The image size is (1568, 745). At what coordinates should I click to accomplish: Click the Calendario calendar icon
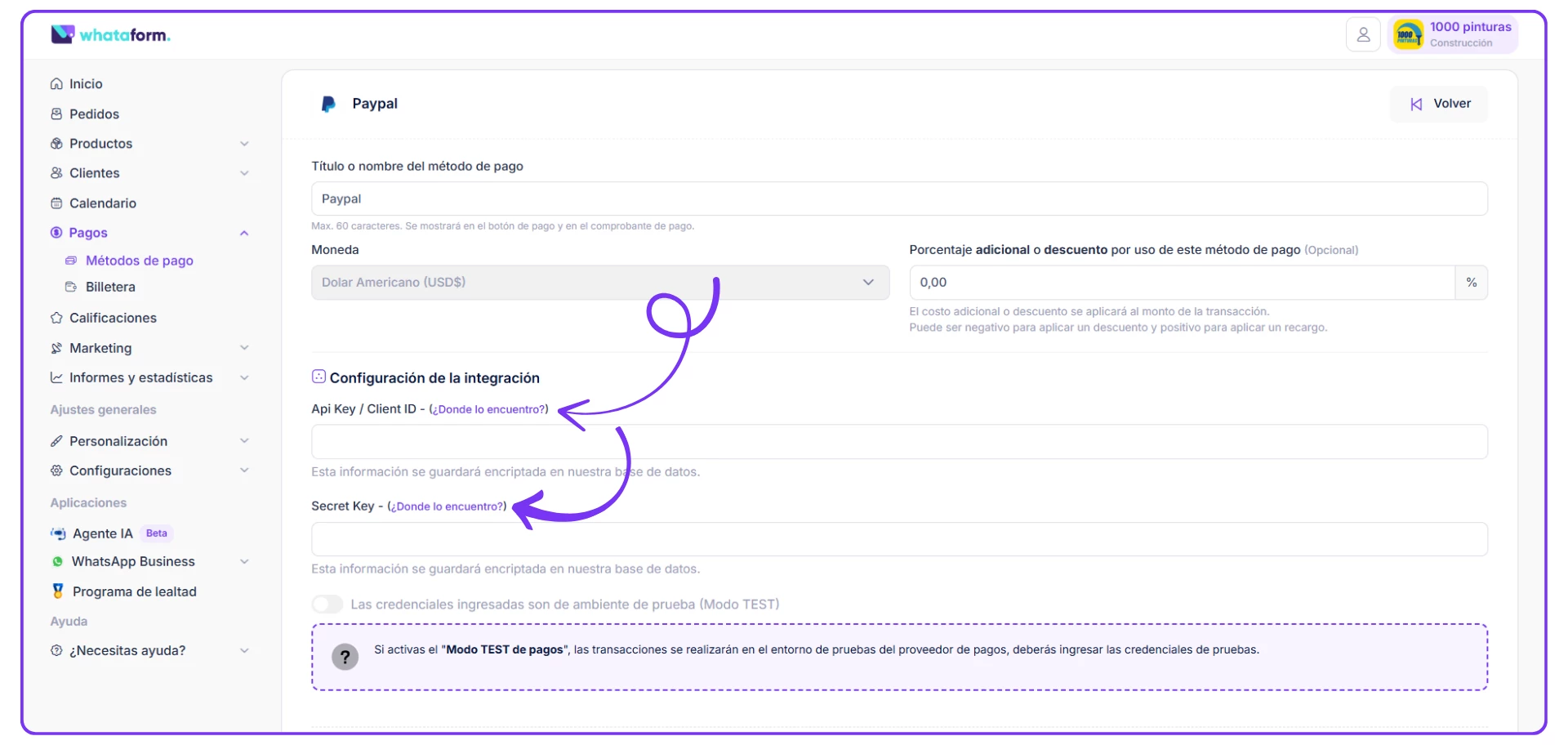[x=56, y=203]
